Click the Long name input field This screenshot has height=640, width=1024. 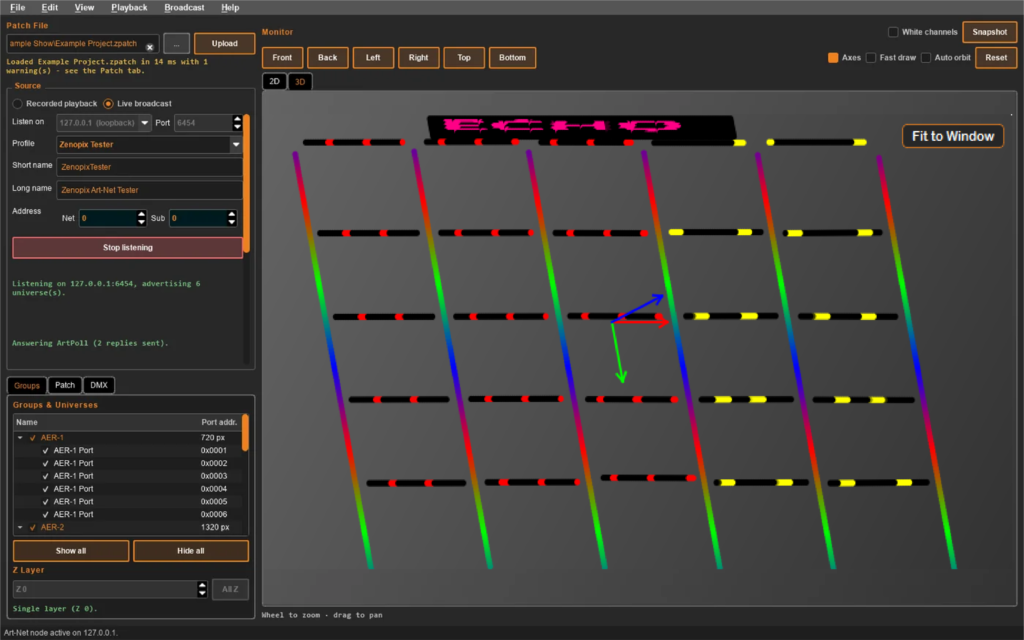coord(150,190)
